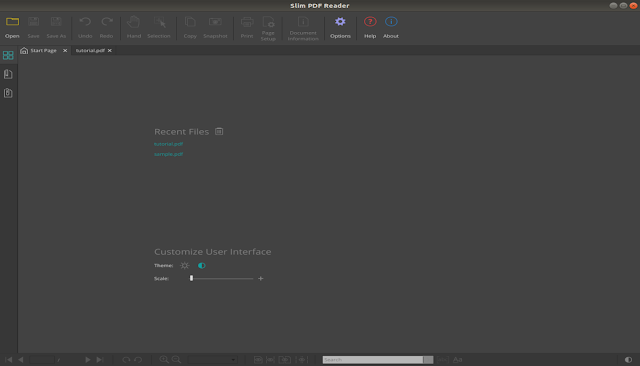Viewport: 640px width, 366px height.
Task: Open the About info icon
Action: click(x=391, y=22)
